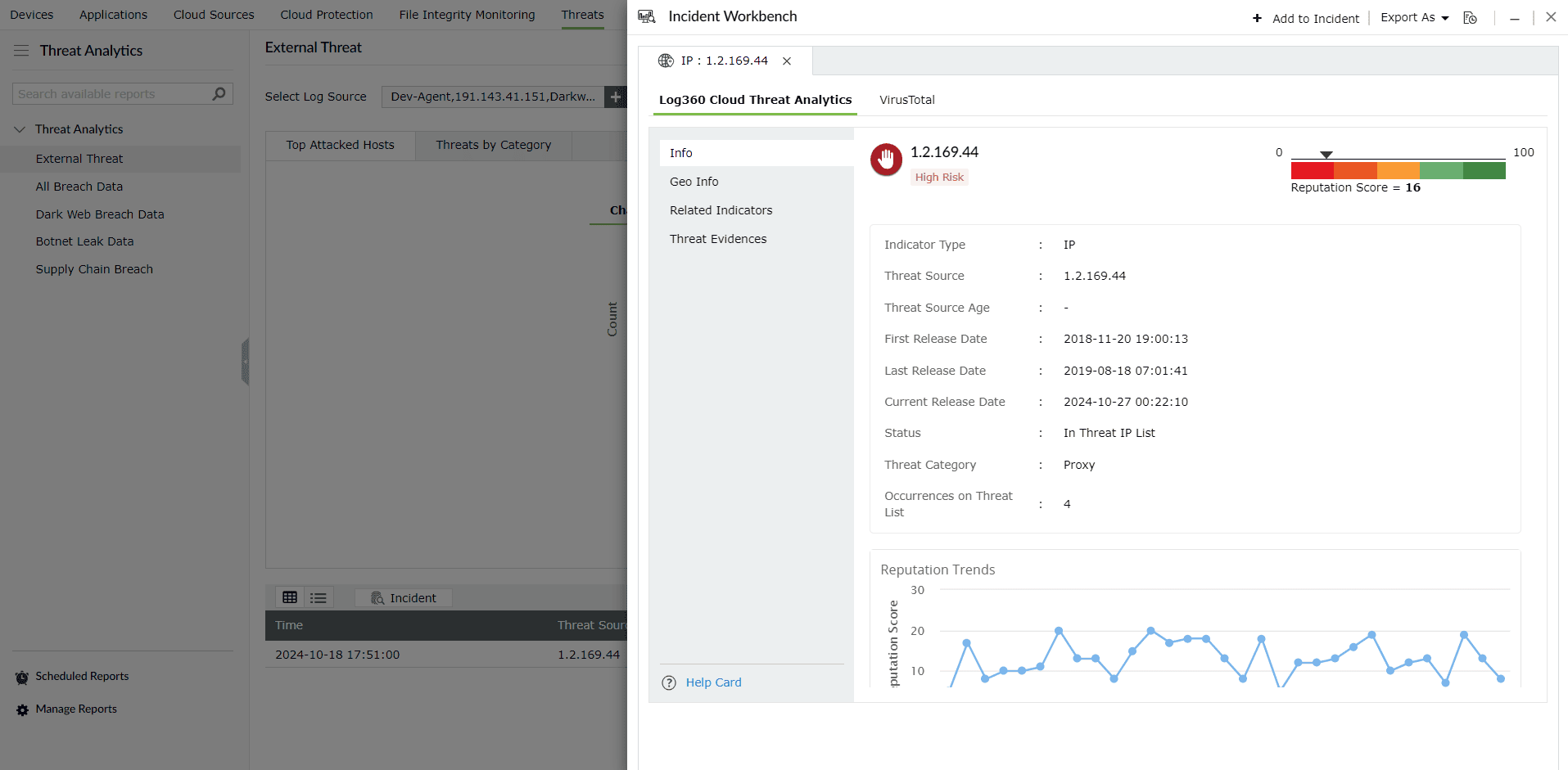
Task: Select Geo Info in the side menu
Action: click(x=694, y=182)
